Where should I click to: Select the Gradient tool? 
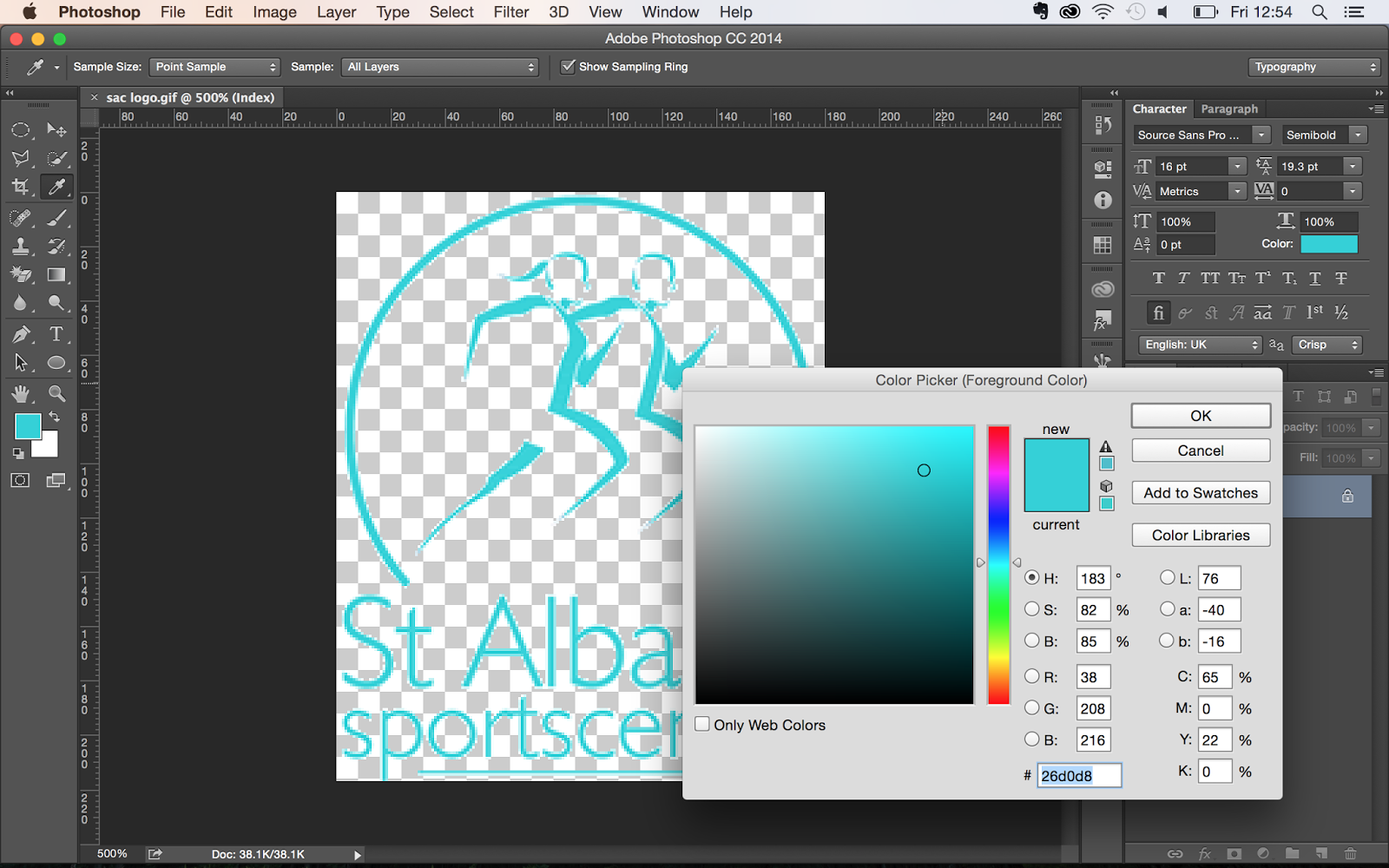point(56,275)
